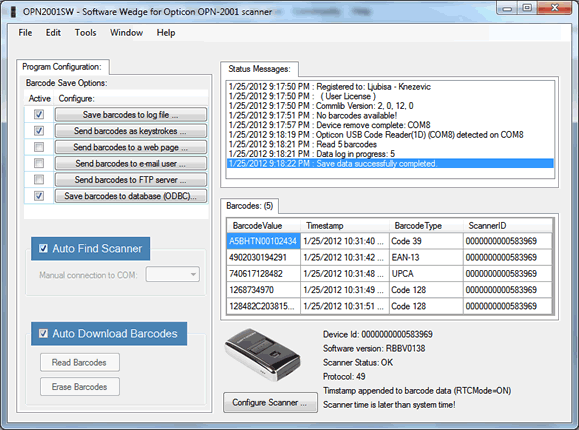Image resolution: width=579 pixels, height=430 pixels.
Task: Select the 'Read 5 barcodes' status message
Action: click(x=390, y=144)
